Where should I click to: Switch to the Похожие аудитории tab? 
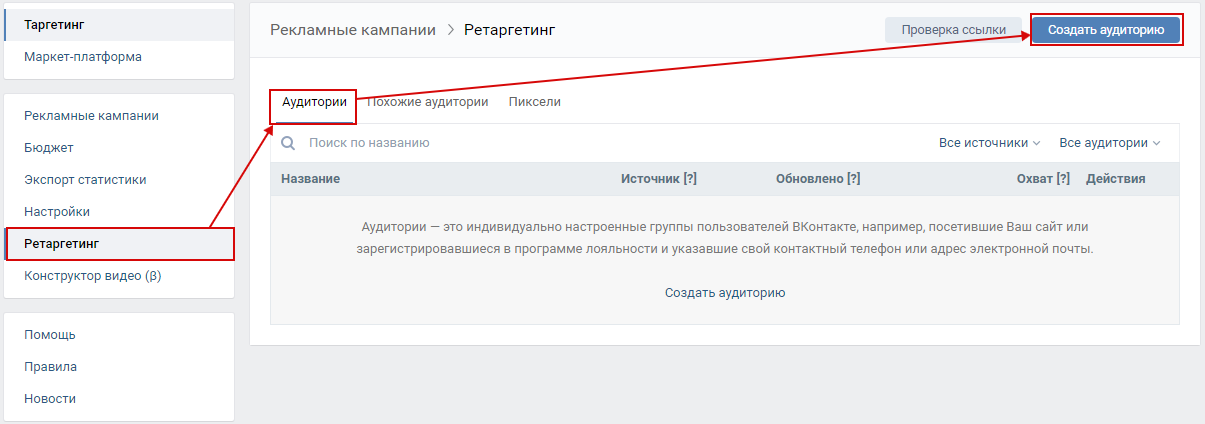(x=427, y=102)
